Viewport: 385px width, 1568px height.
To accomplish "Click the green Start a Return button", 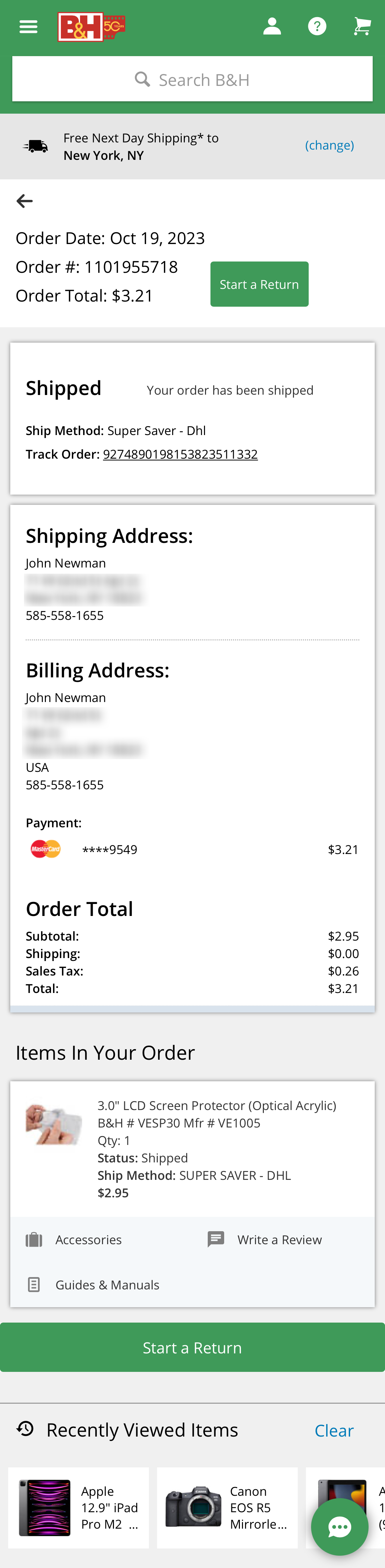I will coord(259,284).
